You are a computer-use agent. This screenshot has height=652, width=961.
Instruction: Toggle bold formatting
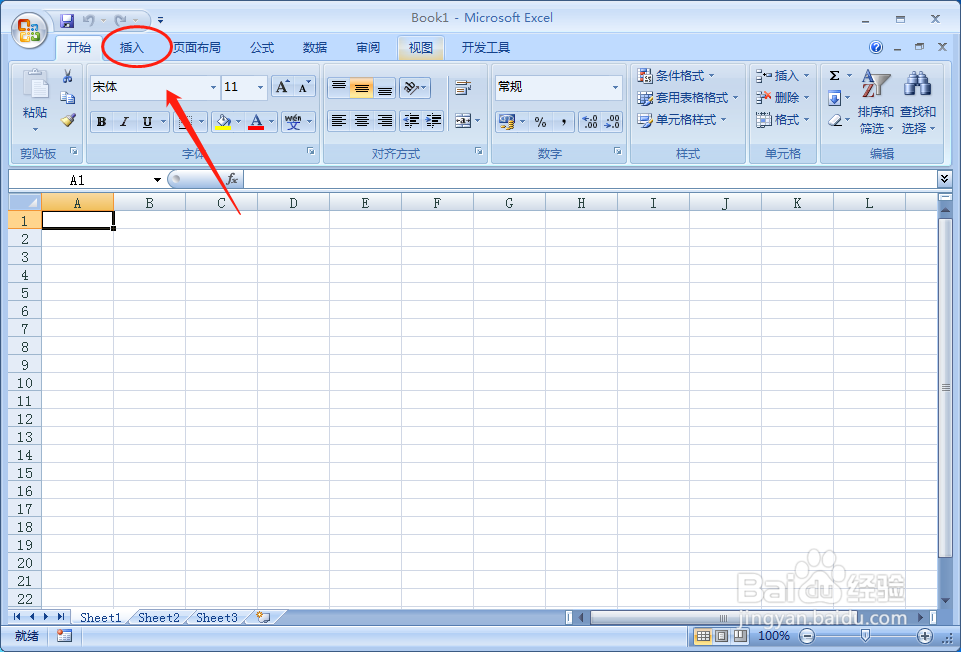pos(102,122)
